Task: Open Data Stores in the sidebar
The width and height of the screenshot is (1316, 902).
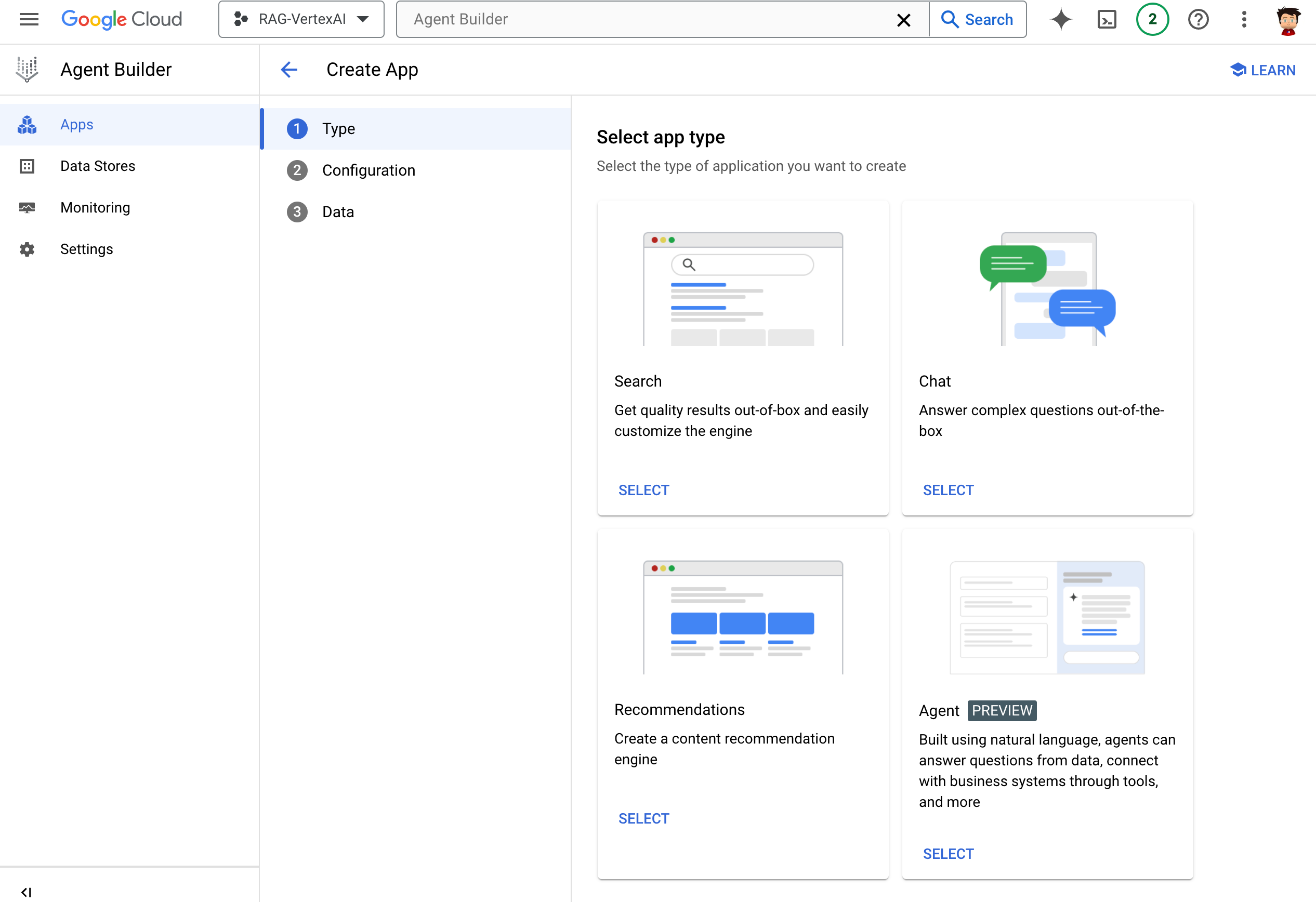Action: coord(97,166)
